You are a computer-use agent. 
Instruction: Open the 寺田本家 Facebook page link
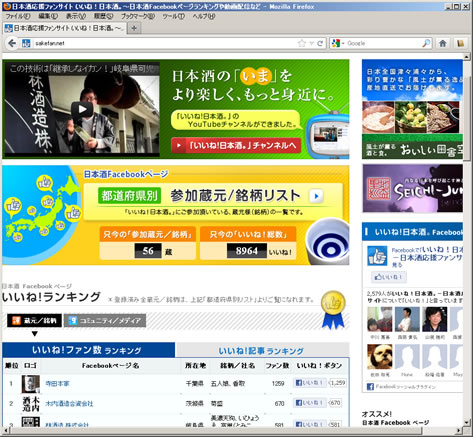[x=57, y=384]
